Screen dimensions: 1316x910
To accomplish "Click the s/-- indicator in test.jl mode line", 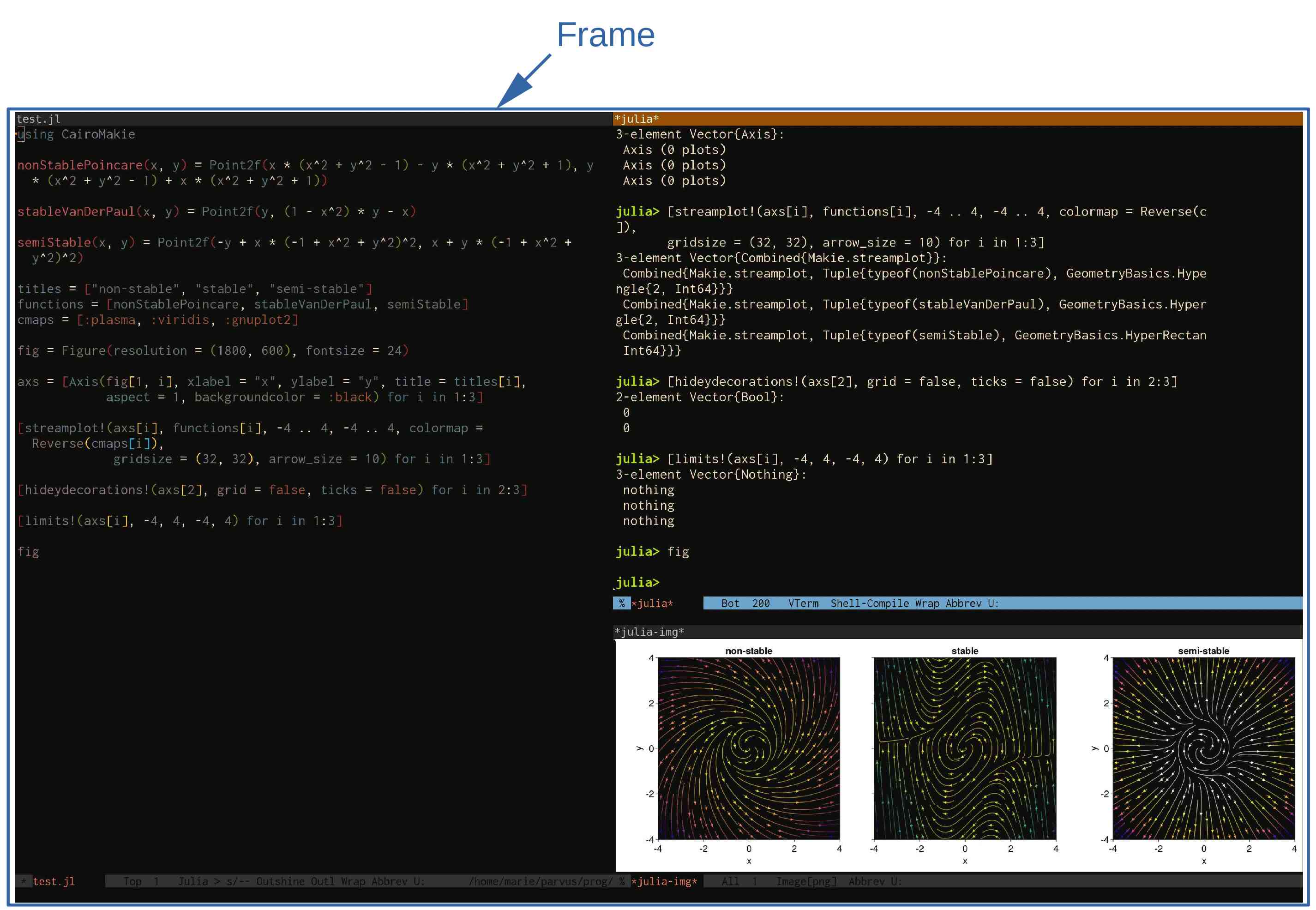I will (238, 881).
